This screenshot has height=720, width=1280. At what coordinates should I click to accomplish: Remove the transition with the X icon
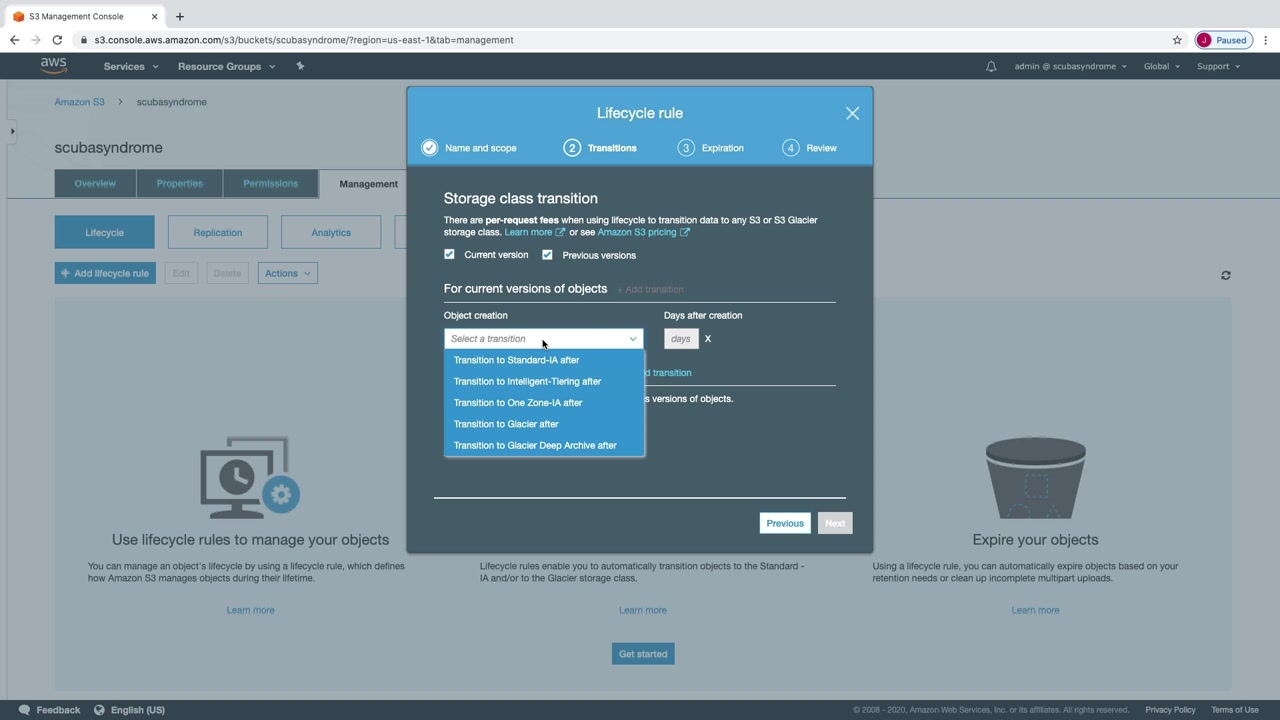[708, 339]
